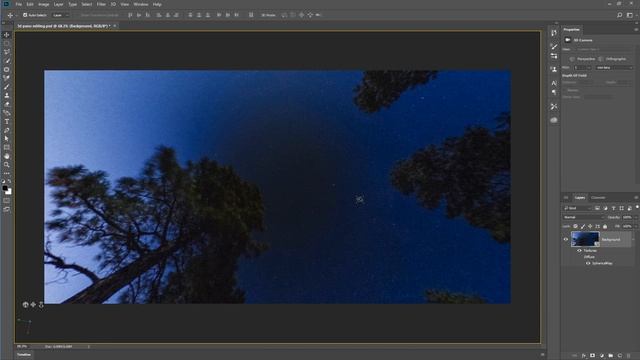Select the Orthographic radio option
640x360 pixels.
click(601, 59)
